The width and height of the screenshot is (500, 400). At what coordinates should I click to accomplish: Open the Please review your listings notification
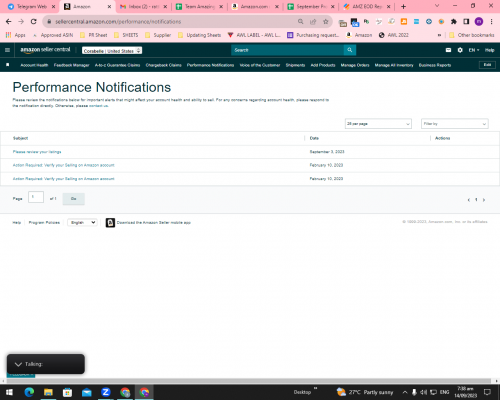pos(37,152)
